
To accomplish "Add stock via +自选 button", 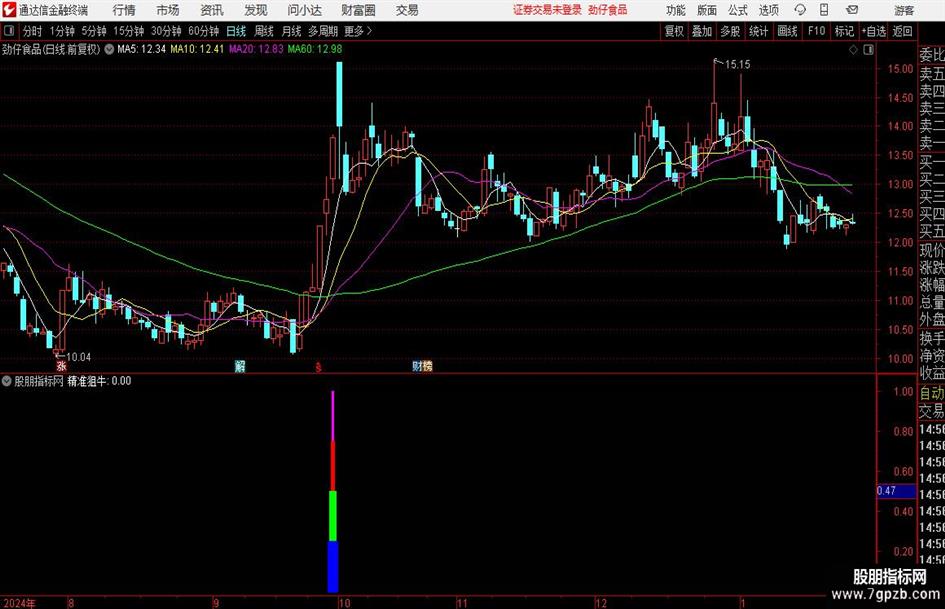I will point(873,31).
